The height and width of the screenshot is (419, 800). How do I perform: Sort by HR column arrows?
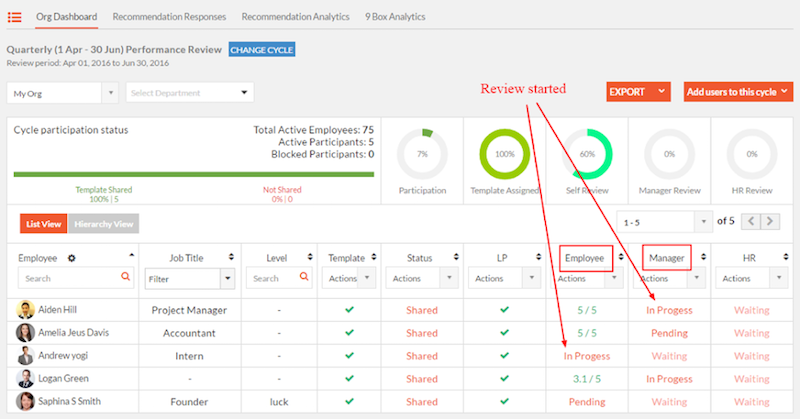click(786, 257)
